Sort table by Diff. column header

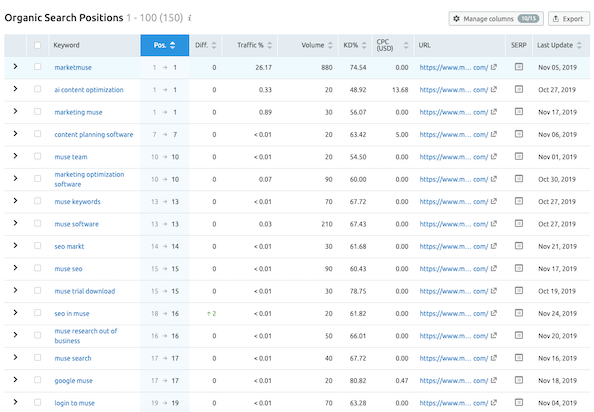[x=206, y=45]
